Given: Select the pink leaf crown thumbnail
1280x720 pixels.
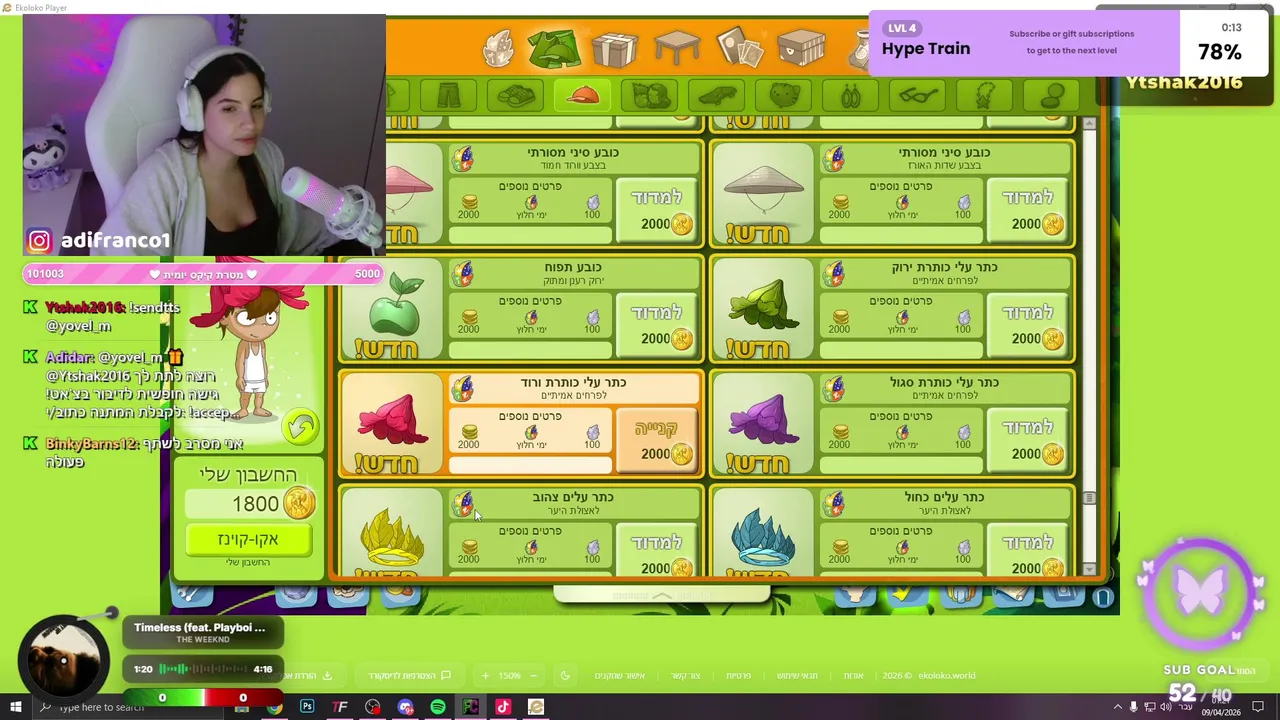Looking at the screenshot, I should click(392, 424).
